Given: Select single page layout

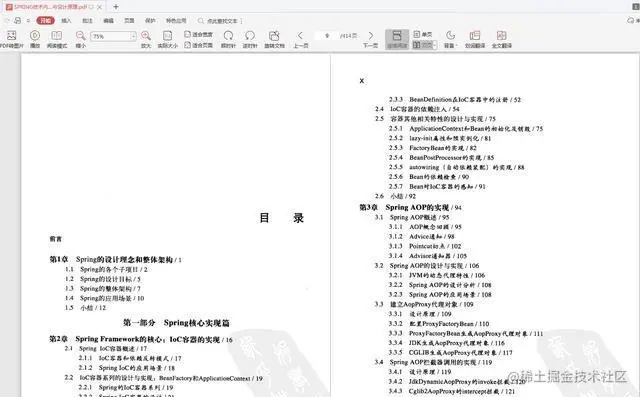Looking at the screenshot, I should (423, 34).
